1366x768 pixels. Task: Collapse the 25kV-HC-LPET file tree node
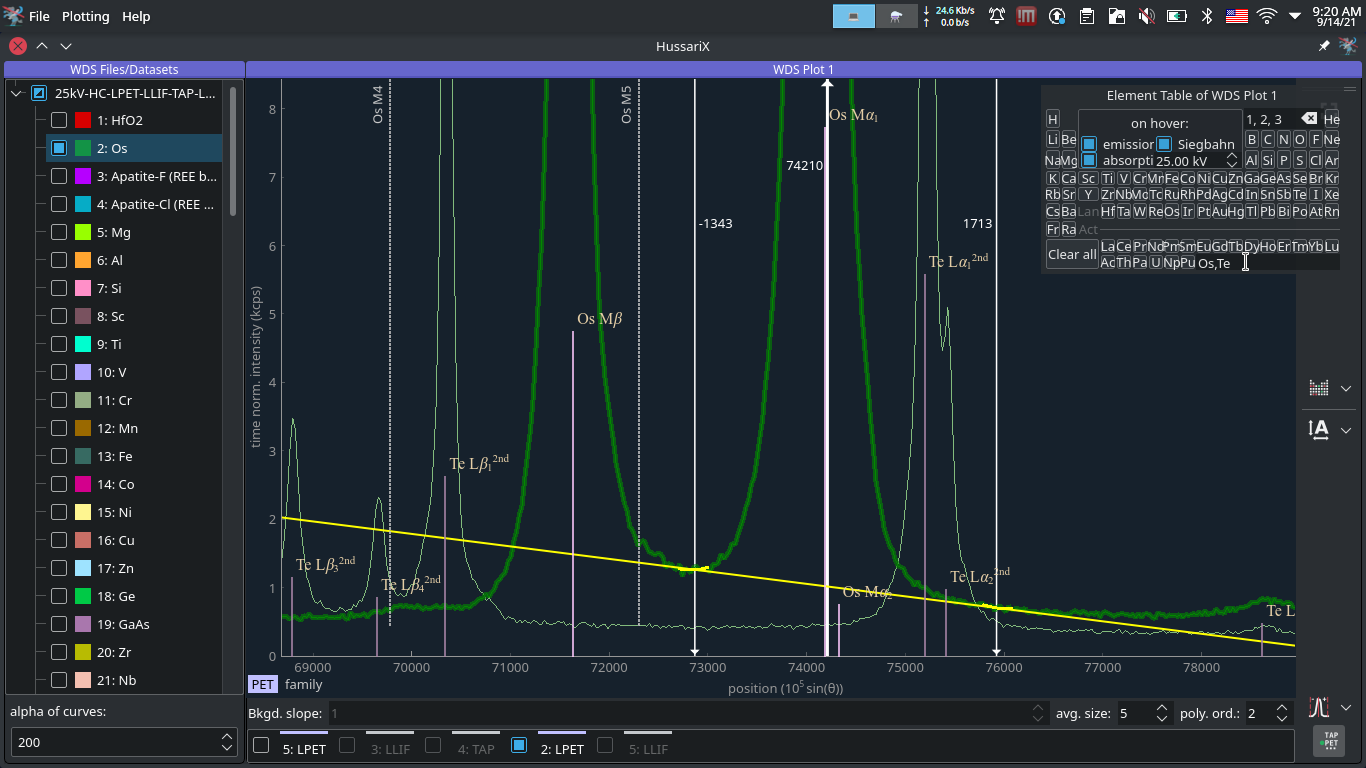(x=16, y=93)
